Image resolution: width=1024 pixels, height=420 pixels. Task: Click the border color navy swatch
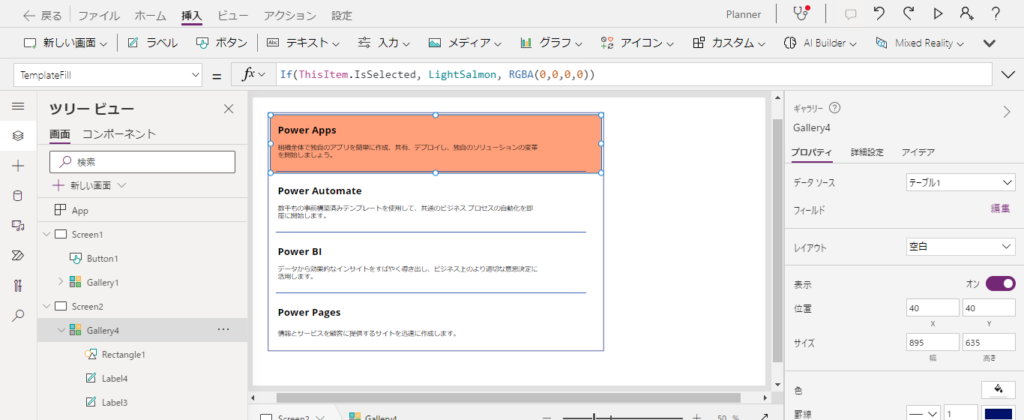999,414
